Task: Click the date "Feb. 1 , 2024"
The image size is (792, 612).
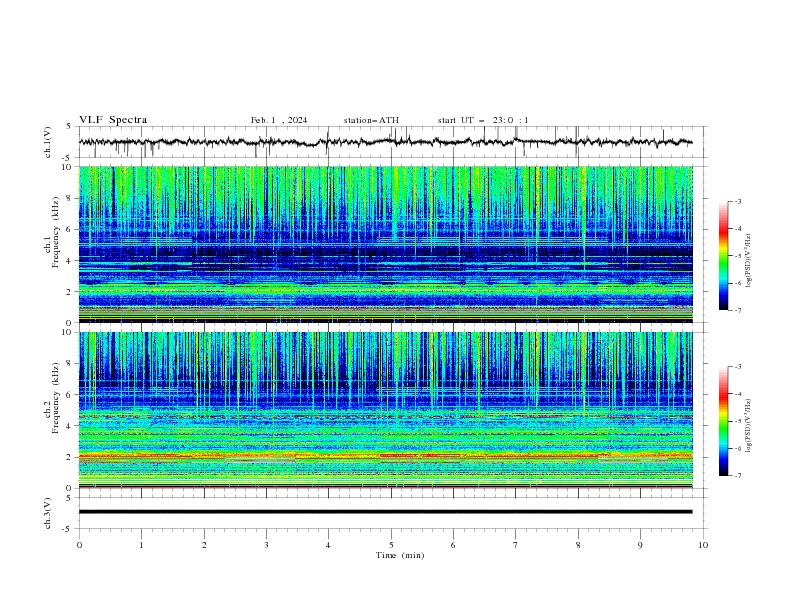Action: [279, 120]
